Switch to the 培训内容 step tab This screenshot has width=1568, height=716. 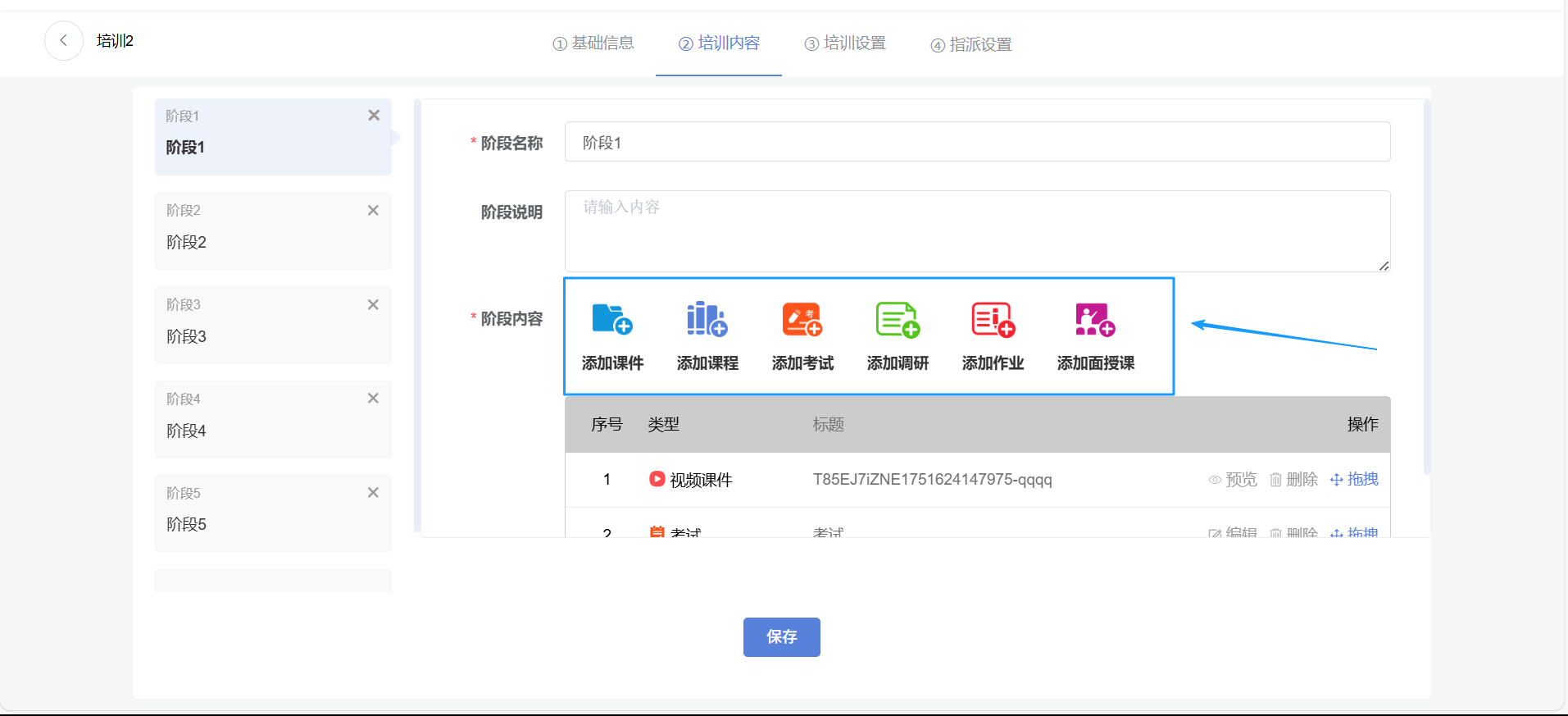tap(719, 43)
